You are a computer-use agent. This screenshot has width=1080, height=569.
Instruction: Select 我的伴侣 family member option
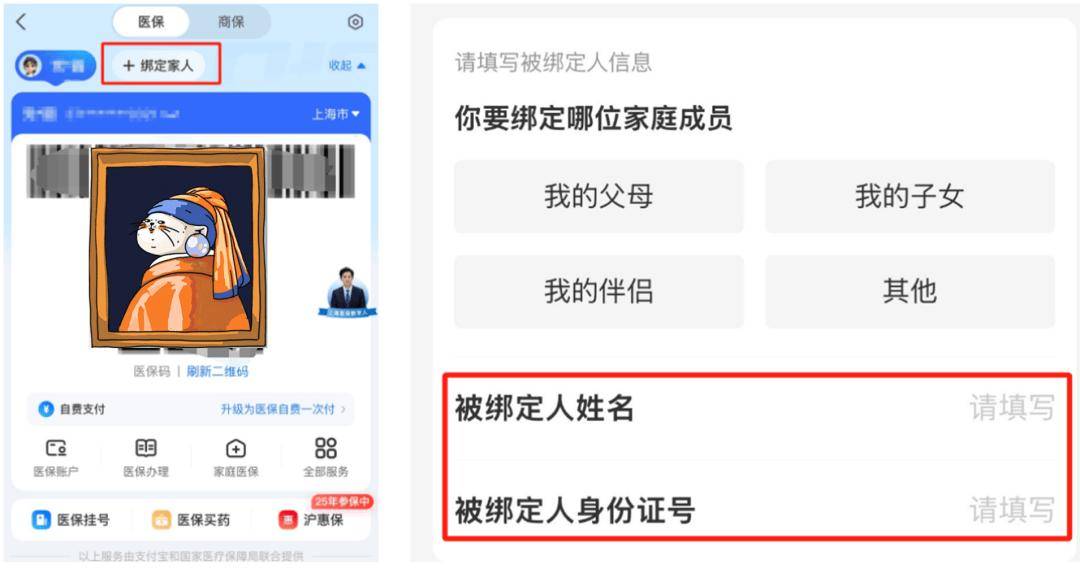(x=599, y=291)
